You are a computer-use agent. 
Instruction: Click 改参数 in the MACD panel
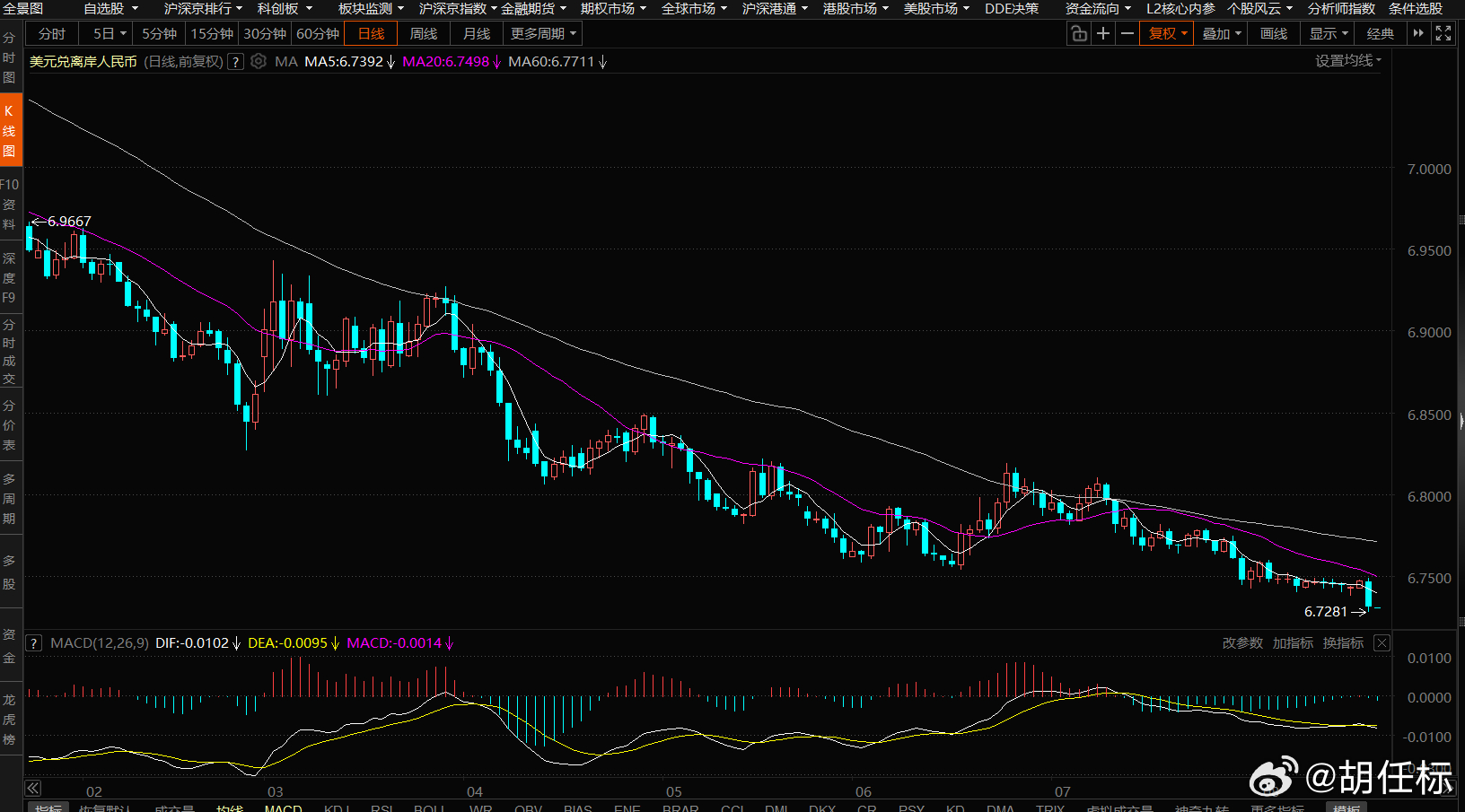pyautogui.click(x=1242, y=643)
